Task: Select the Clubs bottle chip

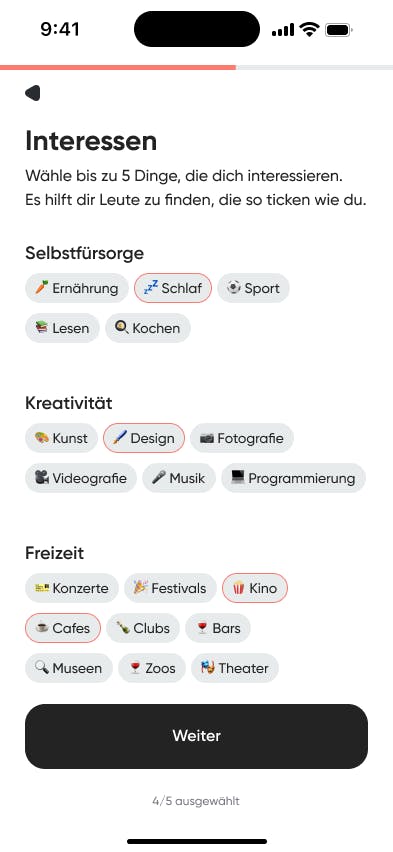Action: (143, 628)
